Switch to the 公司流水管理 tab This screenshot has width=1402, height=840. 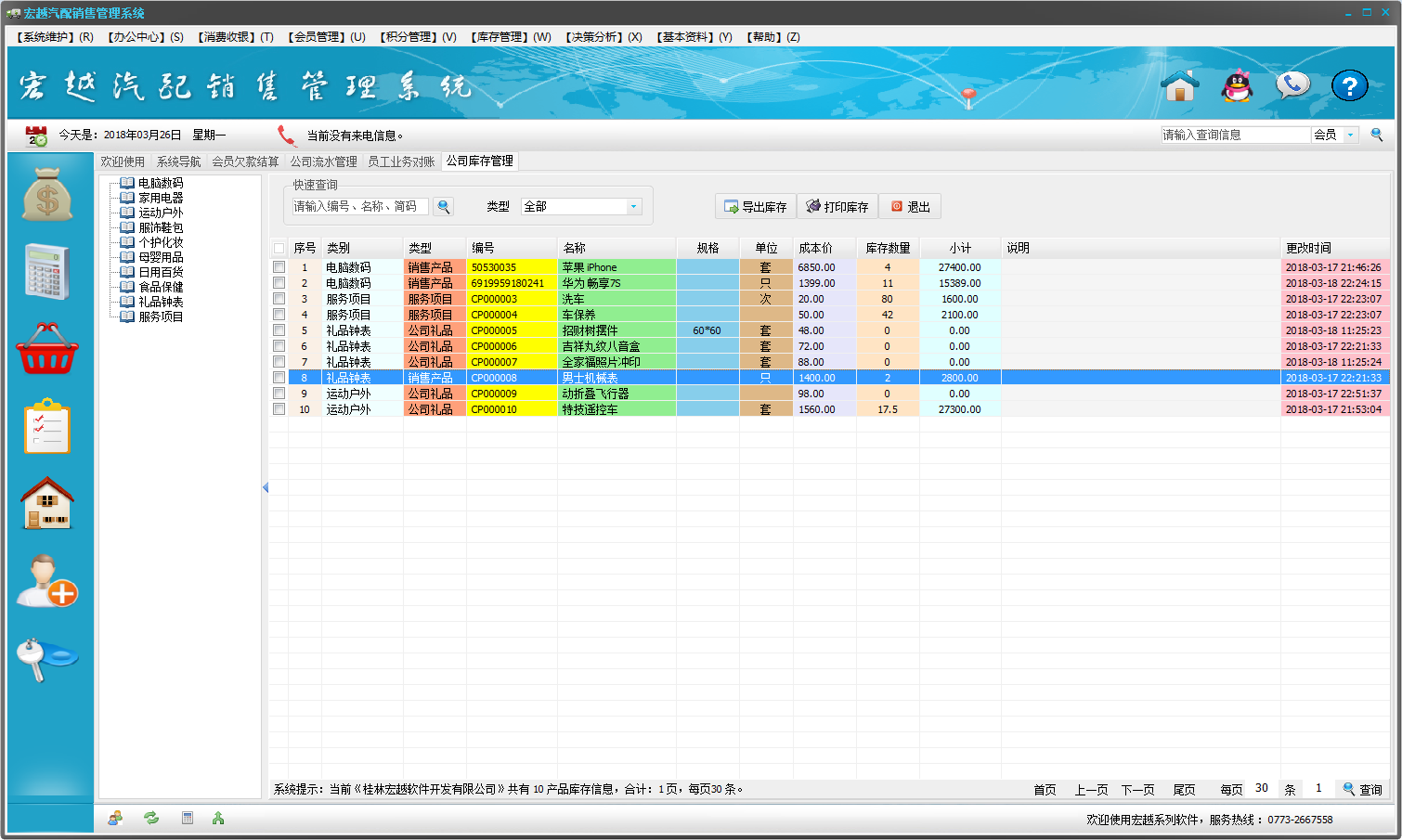click(323, 162)
